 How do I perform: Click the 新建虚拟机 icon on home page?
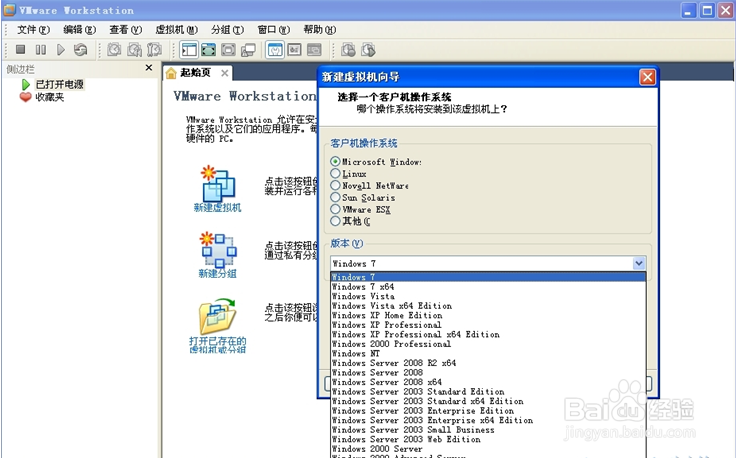(x=217, y=183)
